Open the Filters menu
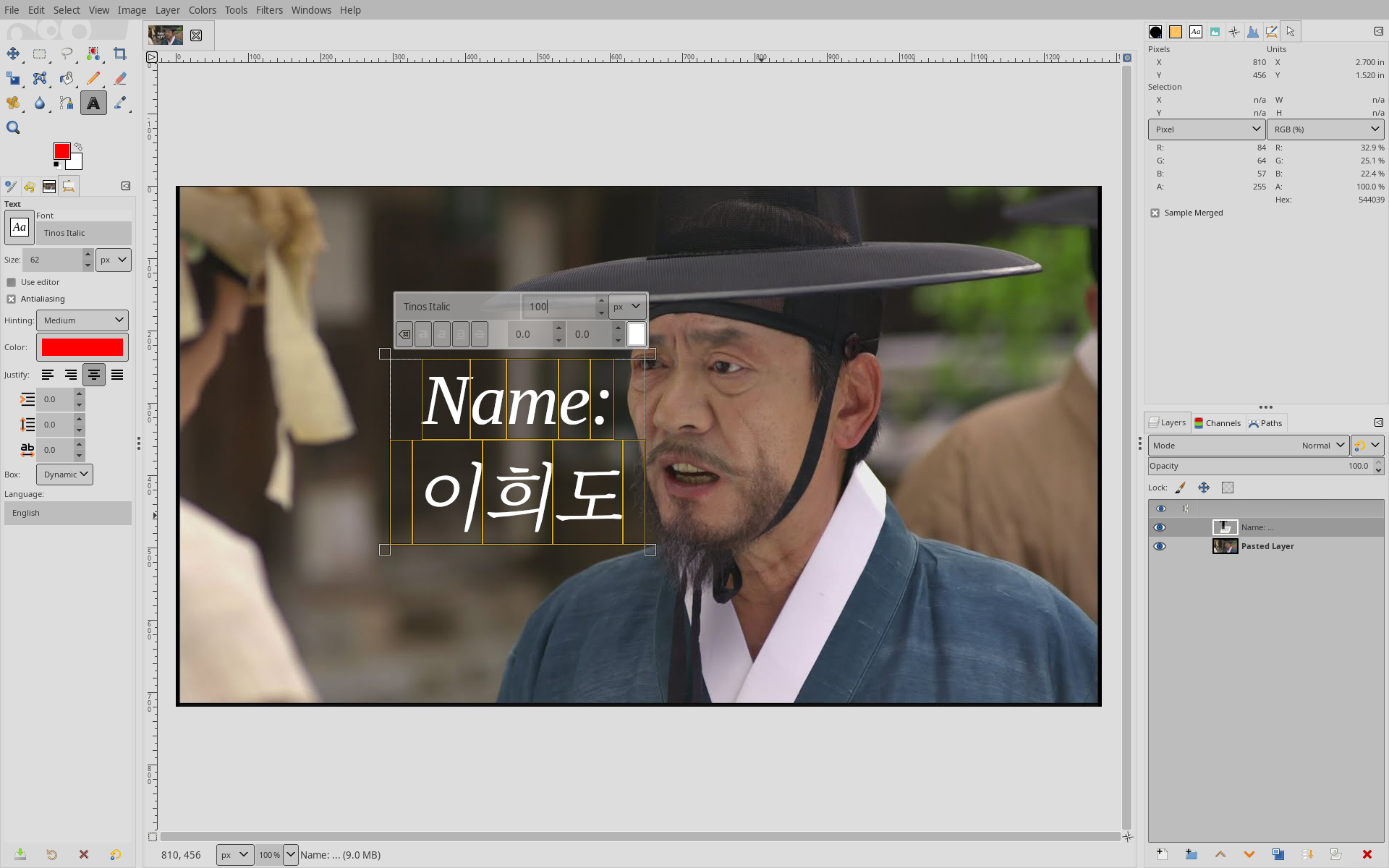The image size is (1389, 868). click(x=268, y=10)
